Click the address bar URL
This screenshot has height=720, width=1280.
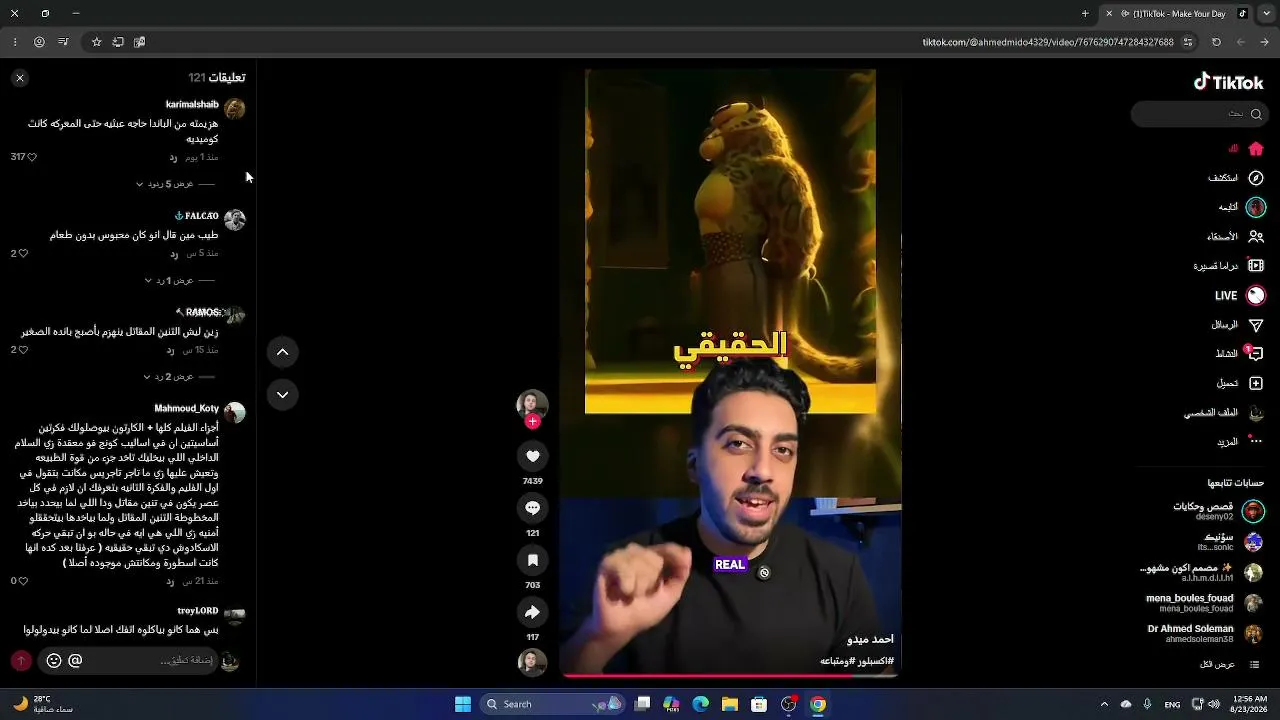(1048, 42)
